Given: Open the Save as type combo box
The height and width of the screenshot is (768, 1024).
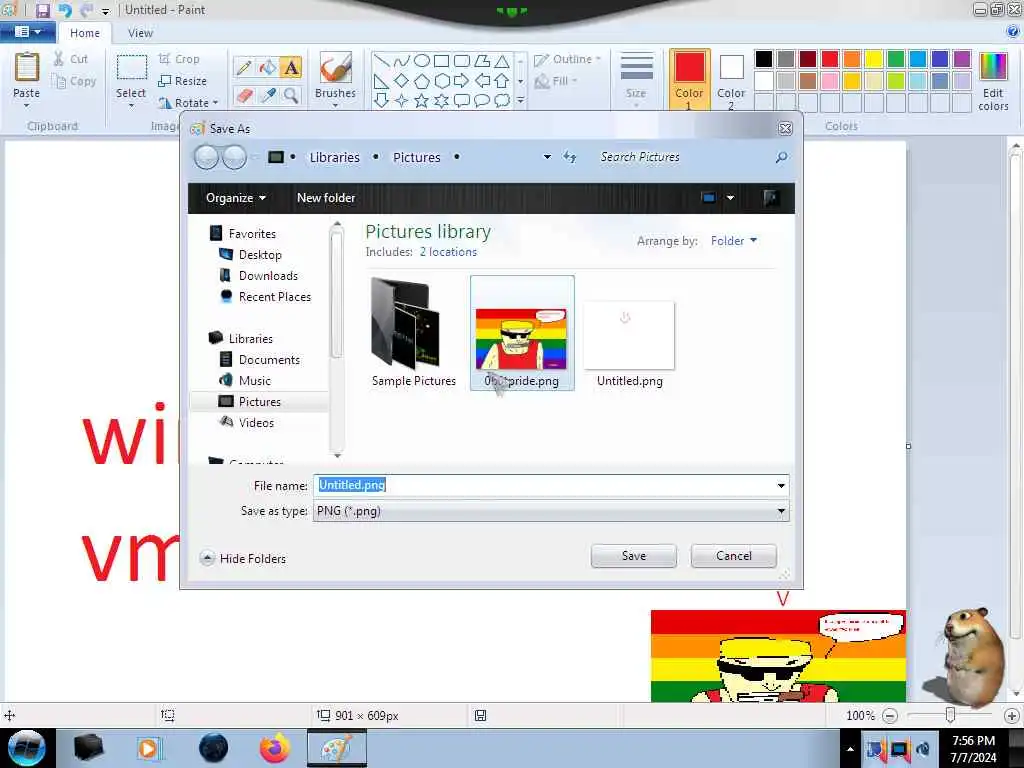Looking at the screenshot, I should pyautogui.click(x=551, y=511).
